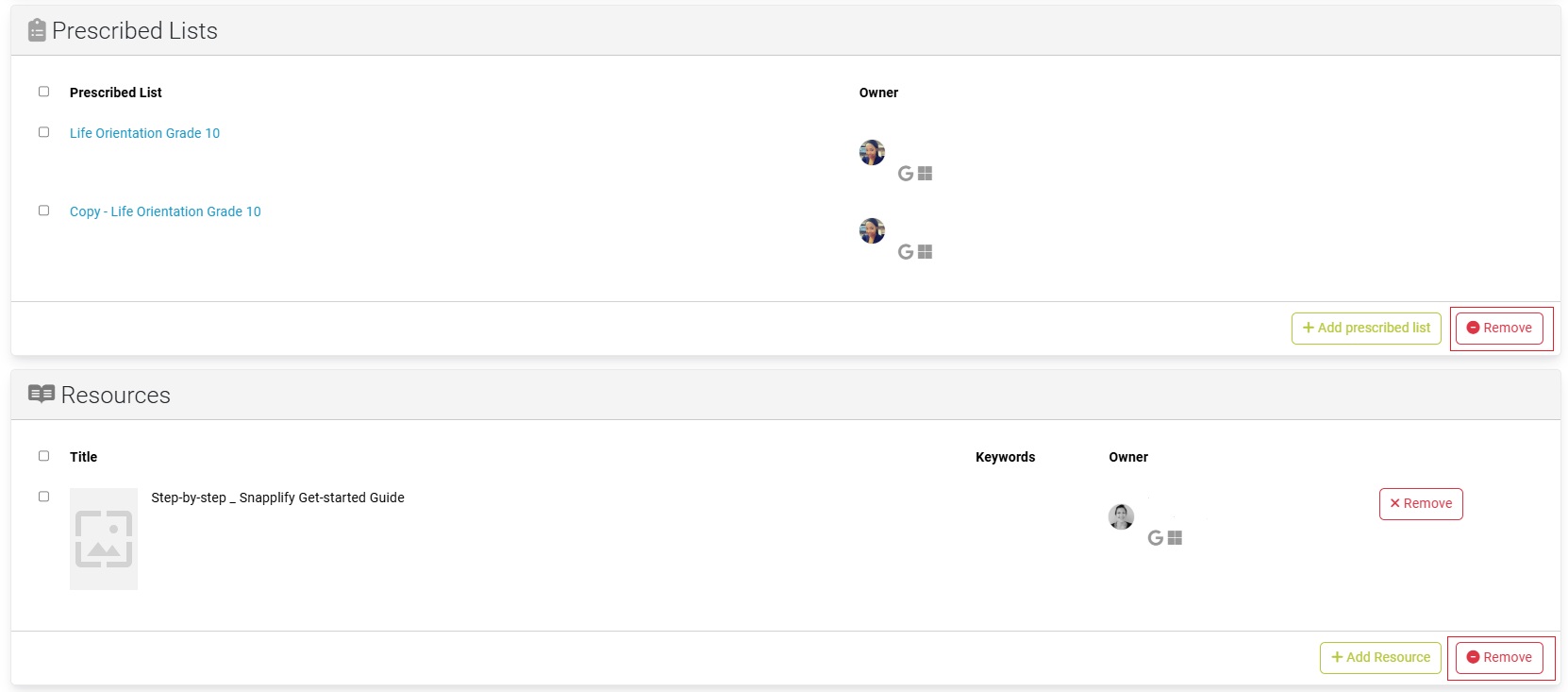The height and width of the screenshot is (692, 1568).
Task: Check the Life Orientation Grade 10 checkbox
Action: (43, 132)
